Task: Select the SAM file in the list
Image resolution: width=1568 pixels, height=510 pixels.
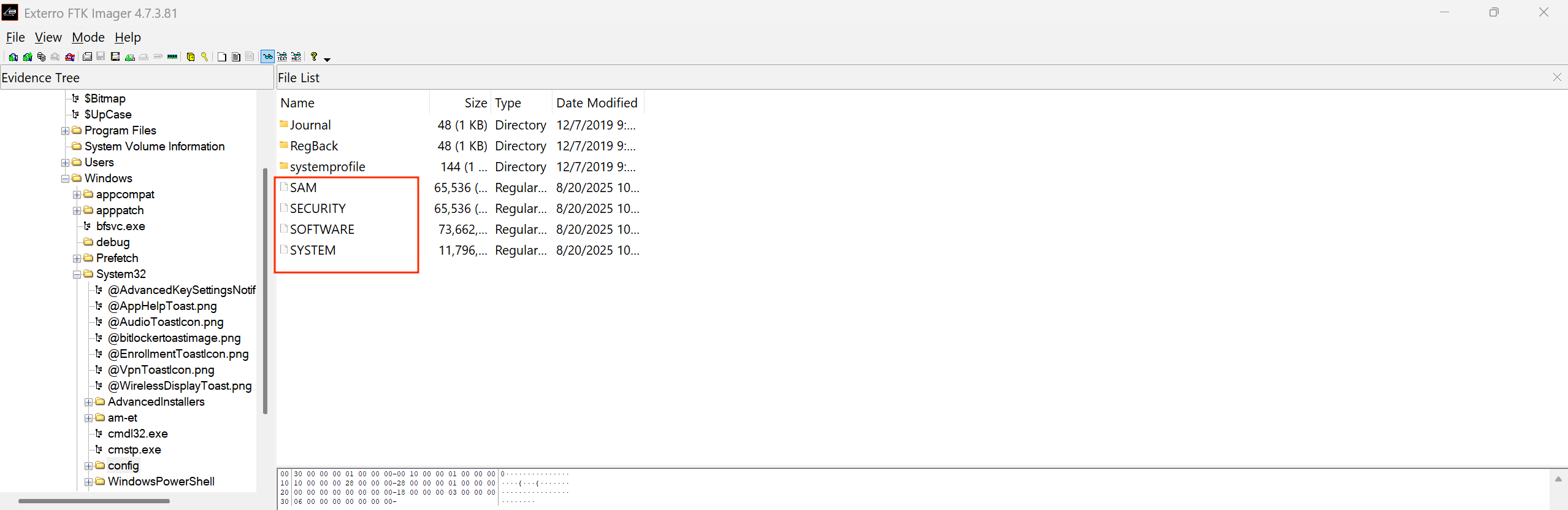Action: 303,188
